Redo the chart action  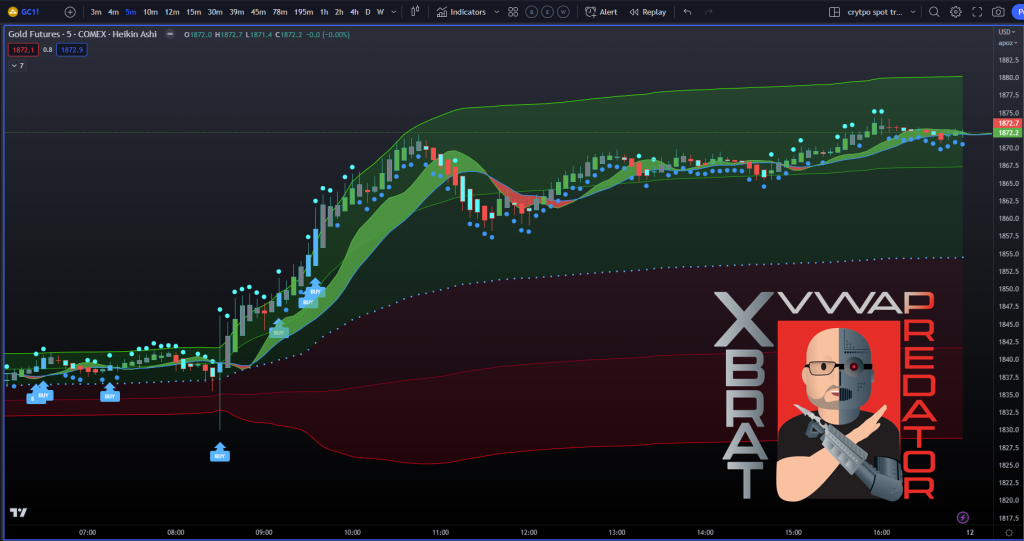[x=709, y=12]
